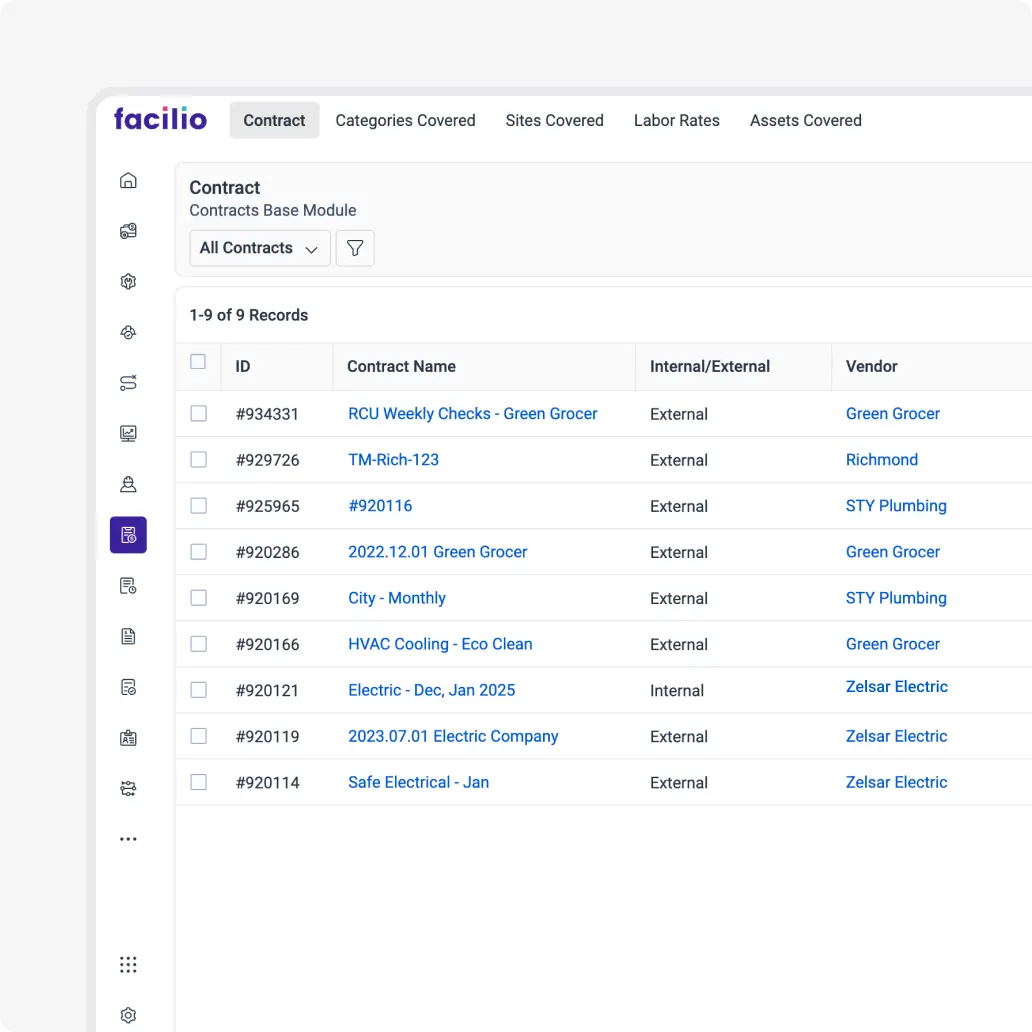Open the settings gear at the sidebar bottom
The image size is (1032, 1032).
pos(128,1014)
